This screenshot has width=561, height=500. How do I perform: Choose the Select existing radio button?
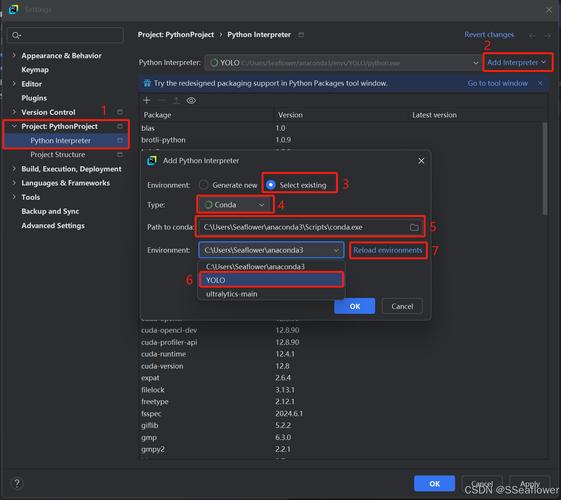pos(271,185)
